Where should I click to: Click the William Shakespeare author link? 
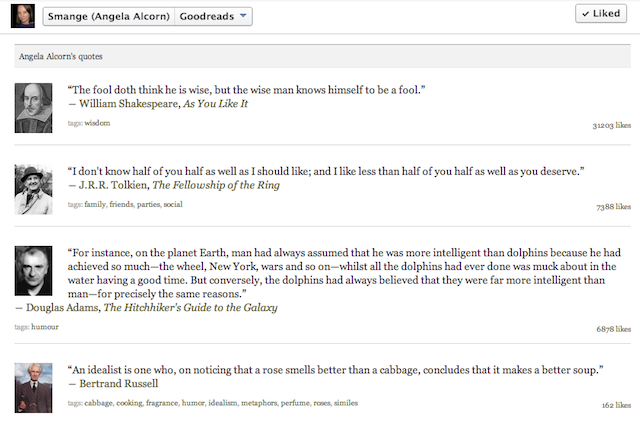tap(129, 104)
